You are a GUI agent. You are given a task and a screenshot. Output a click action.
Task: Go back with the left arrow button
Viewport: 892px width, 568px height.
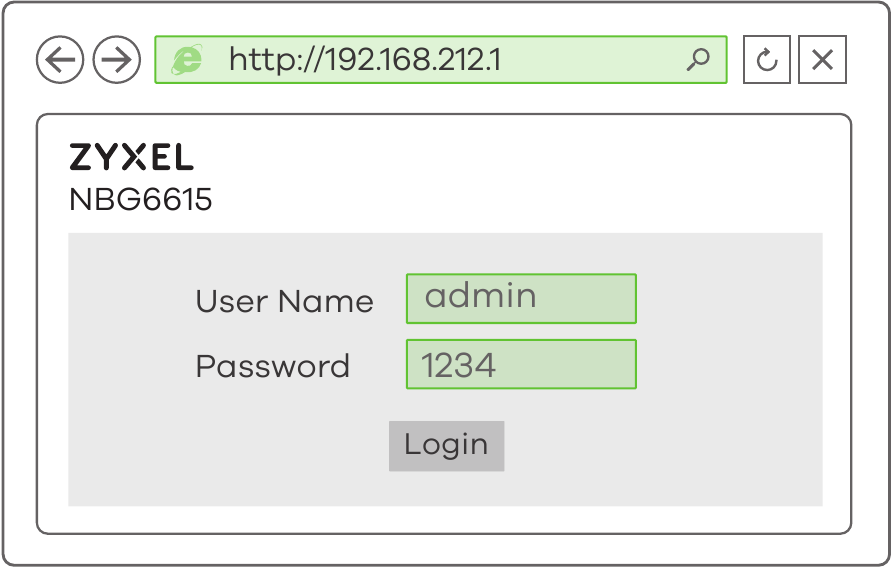pyautogui.click(x=60, y=60)
